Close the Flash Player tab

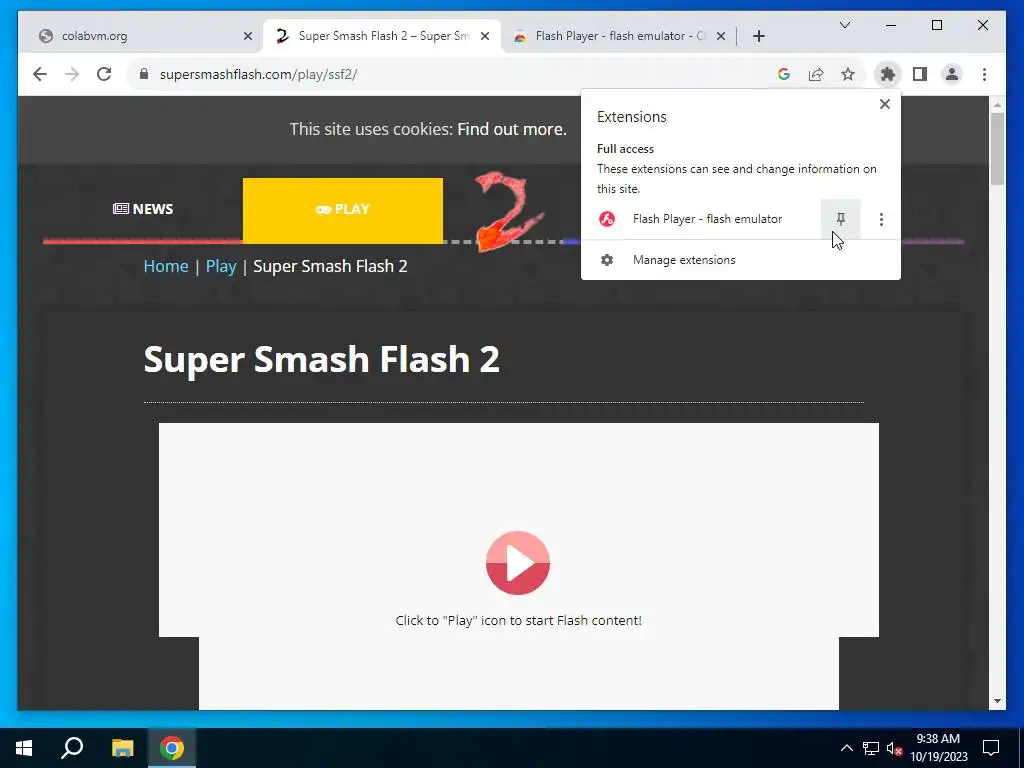point(721,36)
